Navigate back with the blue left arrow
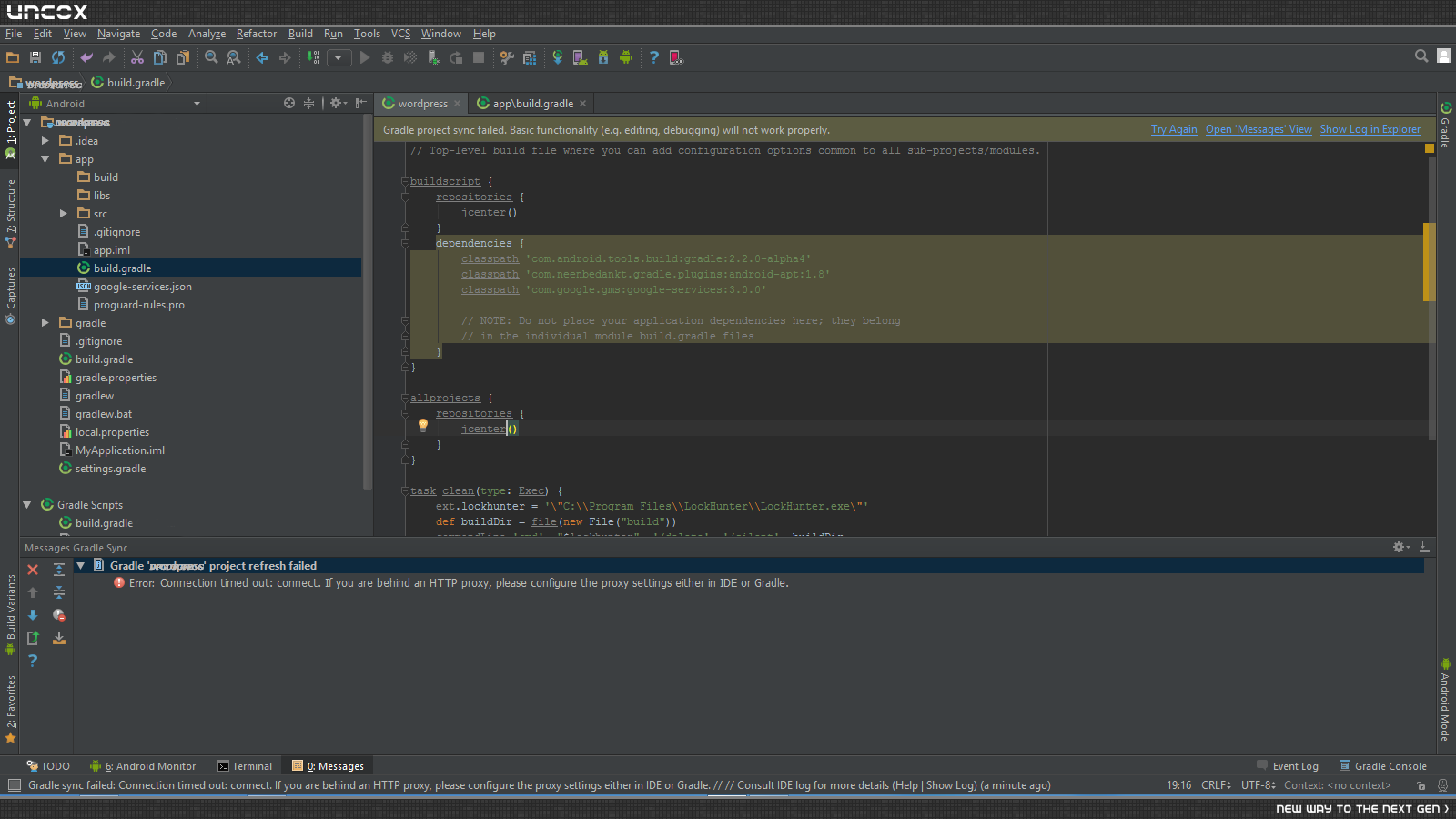1456x819 pixels. [262, 57]
